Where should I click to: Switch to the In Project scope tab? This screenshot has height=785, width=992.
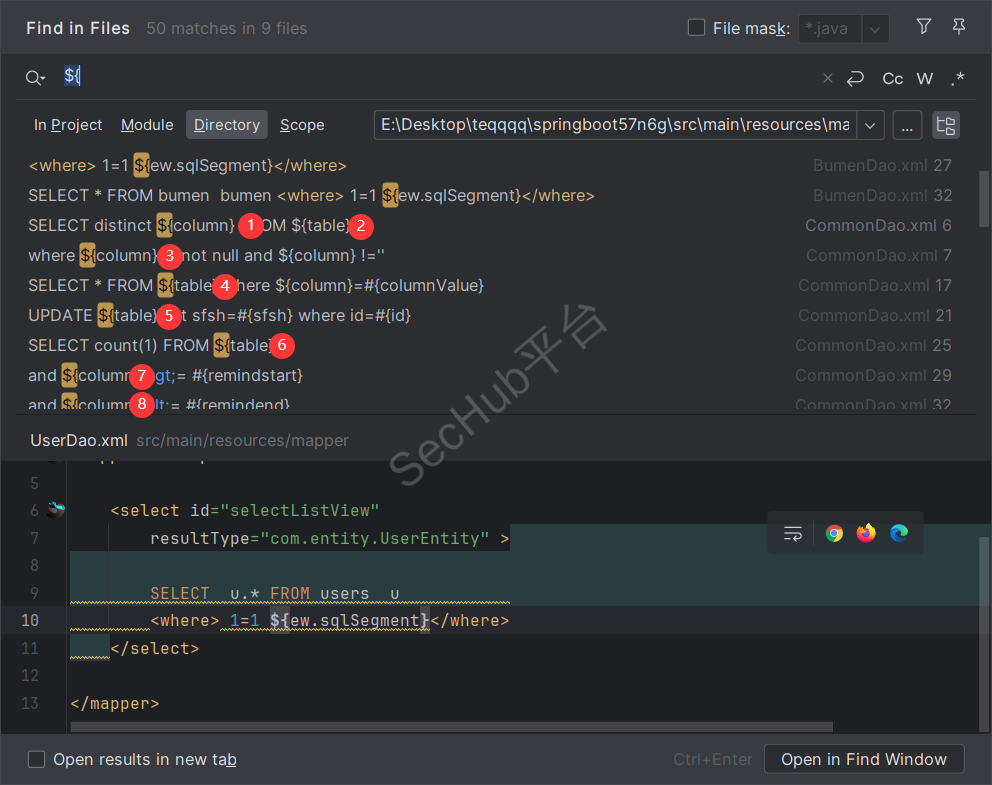click(68, 125)
